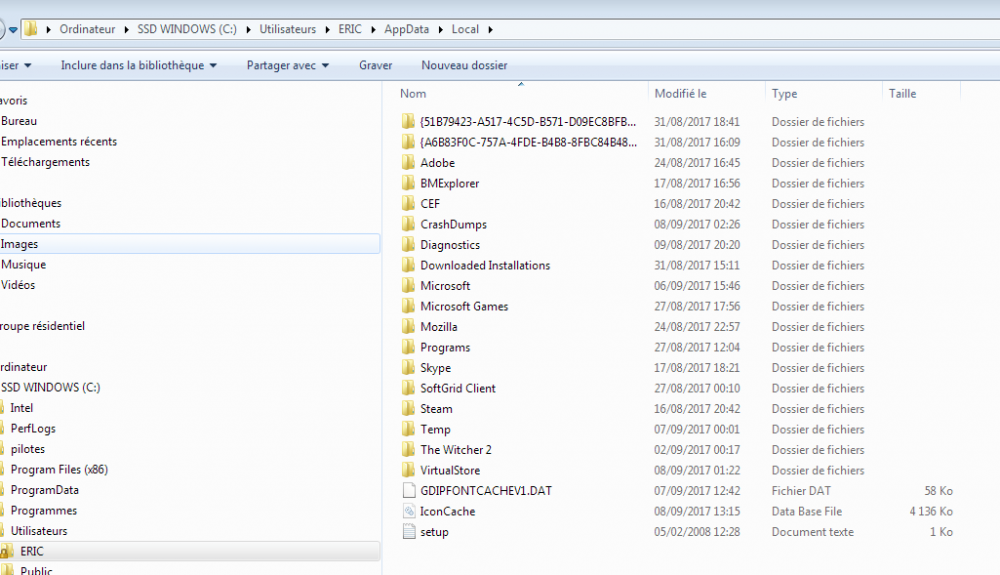
Task: Click the BMExplorer folder icon
Action: [x=408, y=183]
